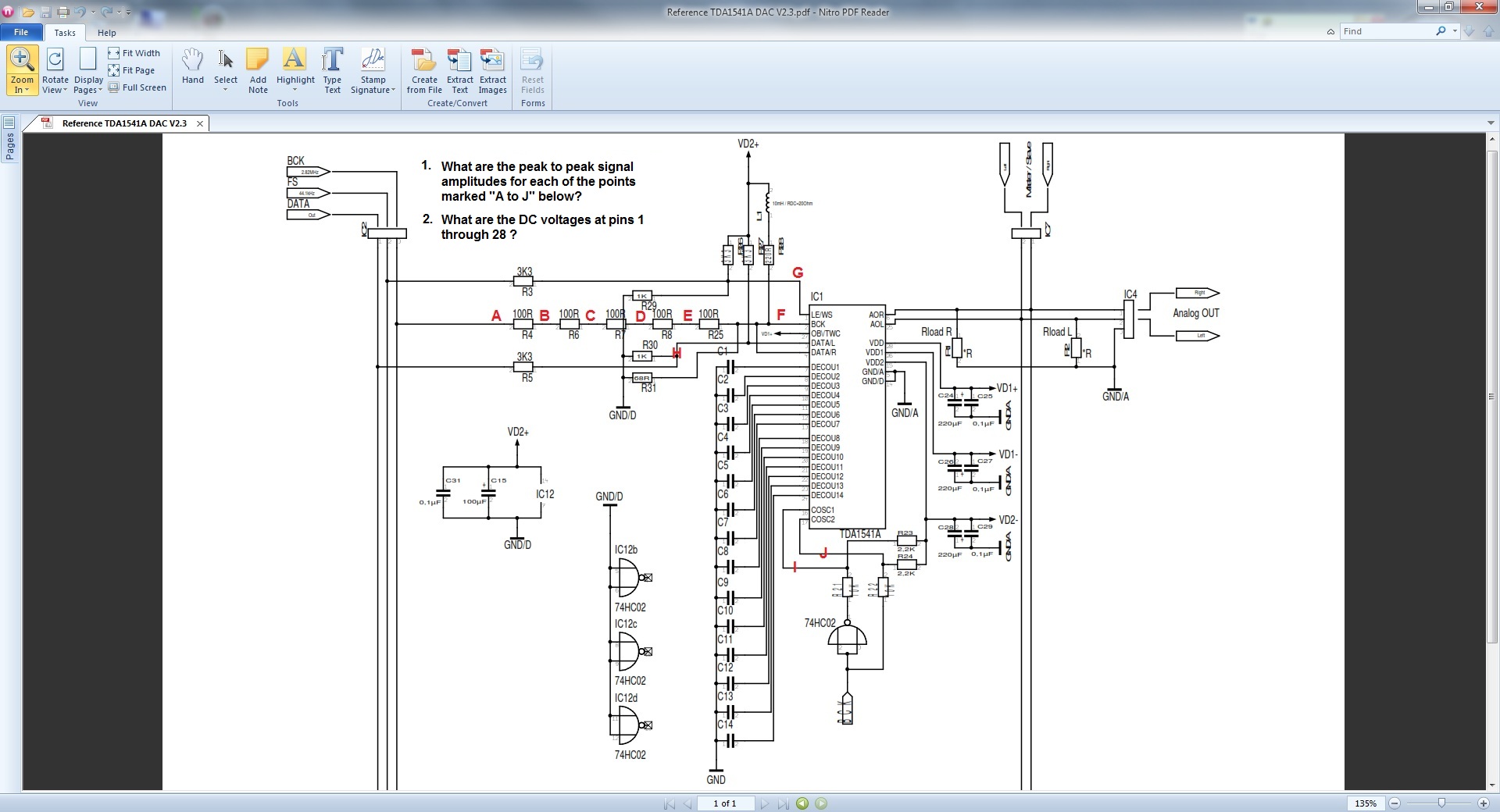
Task: Click the Find magnifier search icon
Action: (1441, 31)
